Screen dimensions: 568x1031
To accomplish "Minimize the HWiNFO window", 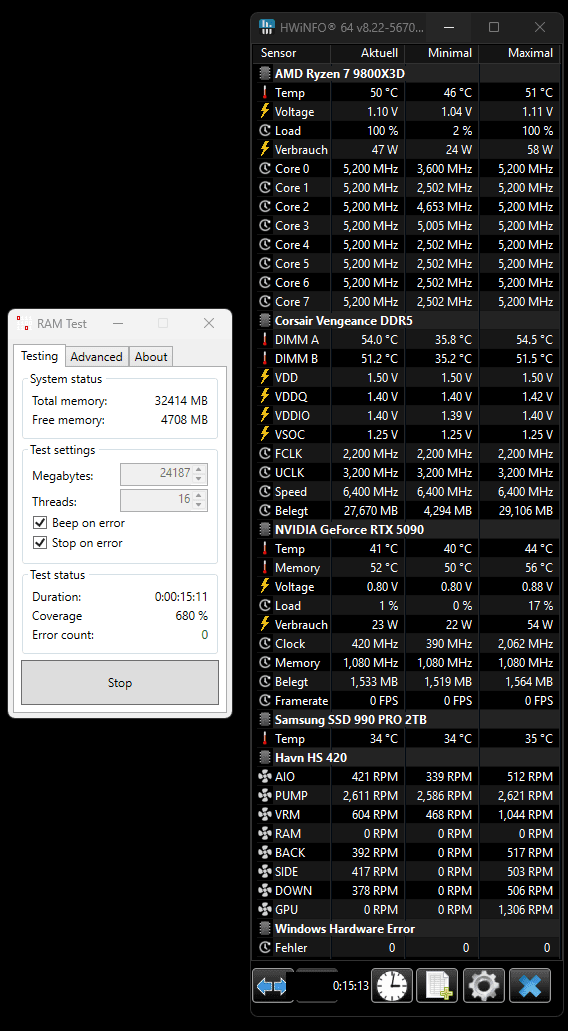I will coord(450,27).
